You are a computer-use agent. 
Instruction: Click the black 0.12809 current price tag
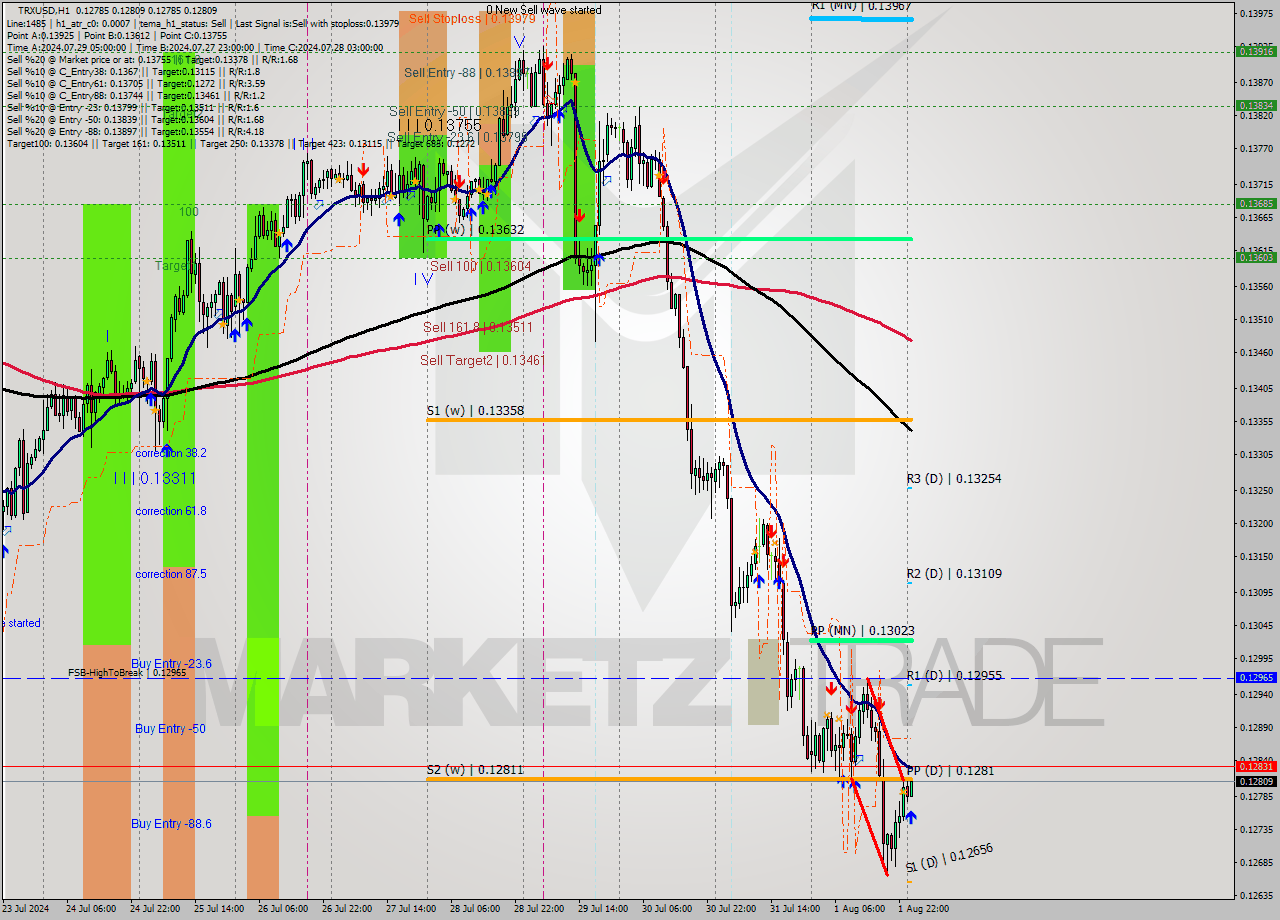click(x=1256, y=781)
